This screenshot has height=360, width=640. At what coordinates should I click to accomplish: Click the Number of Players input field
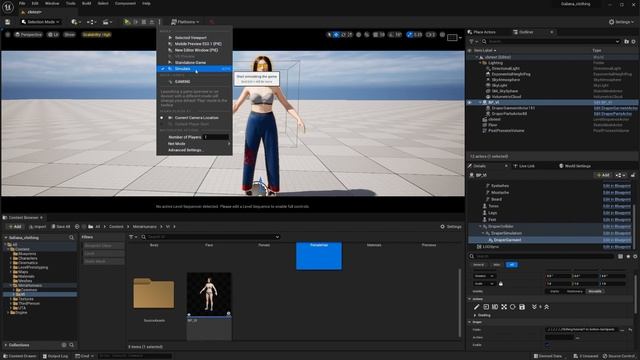(x=216, y=137)
